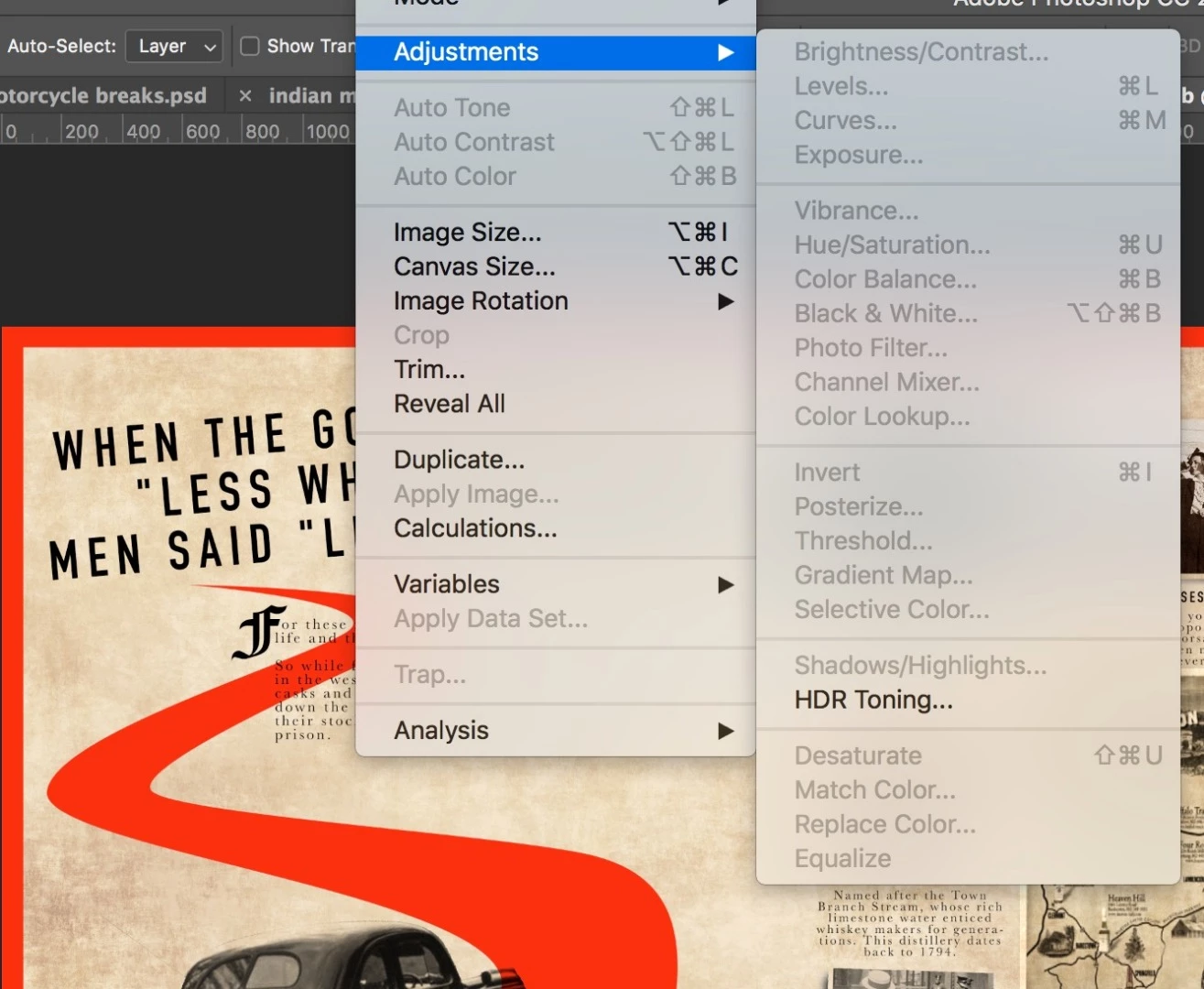The image size is (1204, 989).
Task: Choose Shadows/Highlights adjustment
Action: (x=968, y=666)
